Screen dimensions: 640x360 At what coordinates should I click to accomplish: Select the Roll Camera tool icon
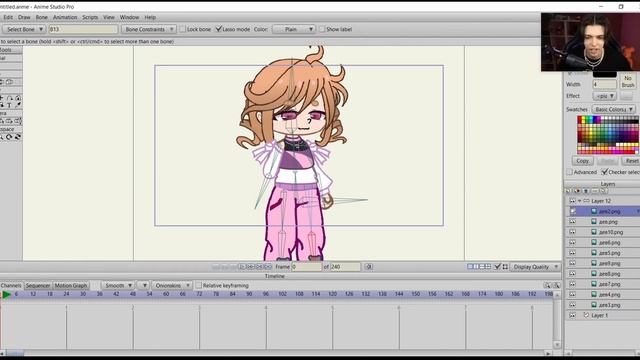(9, 121)
